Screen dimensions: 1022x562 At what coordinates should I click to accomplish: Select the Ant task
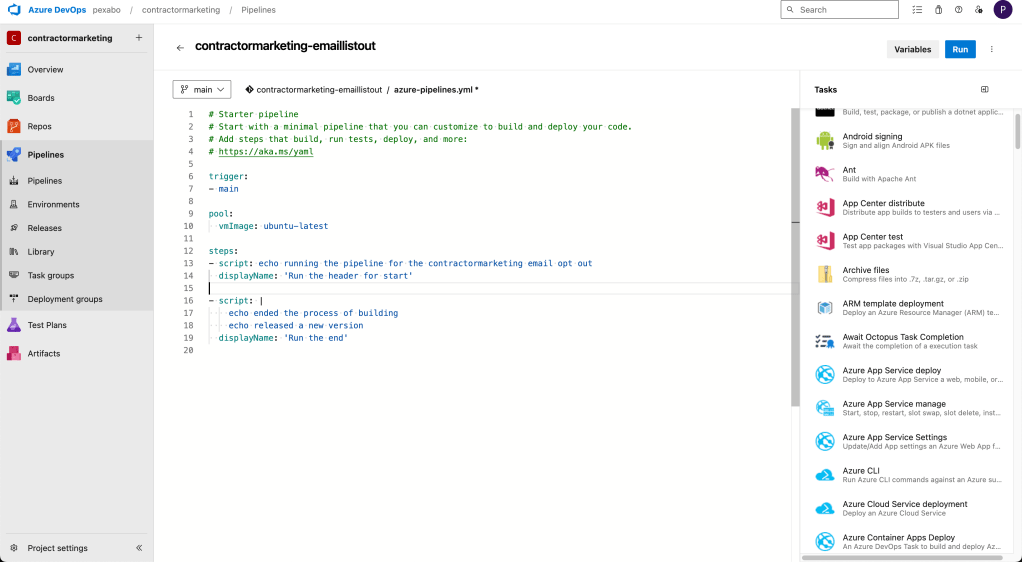[909, 174]
